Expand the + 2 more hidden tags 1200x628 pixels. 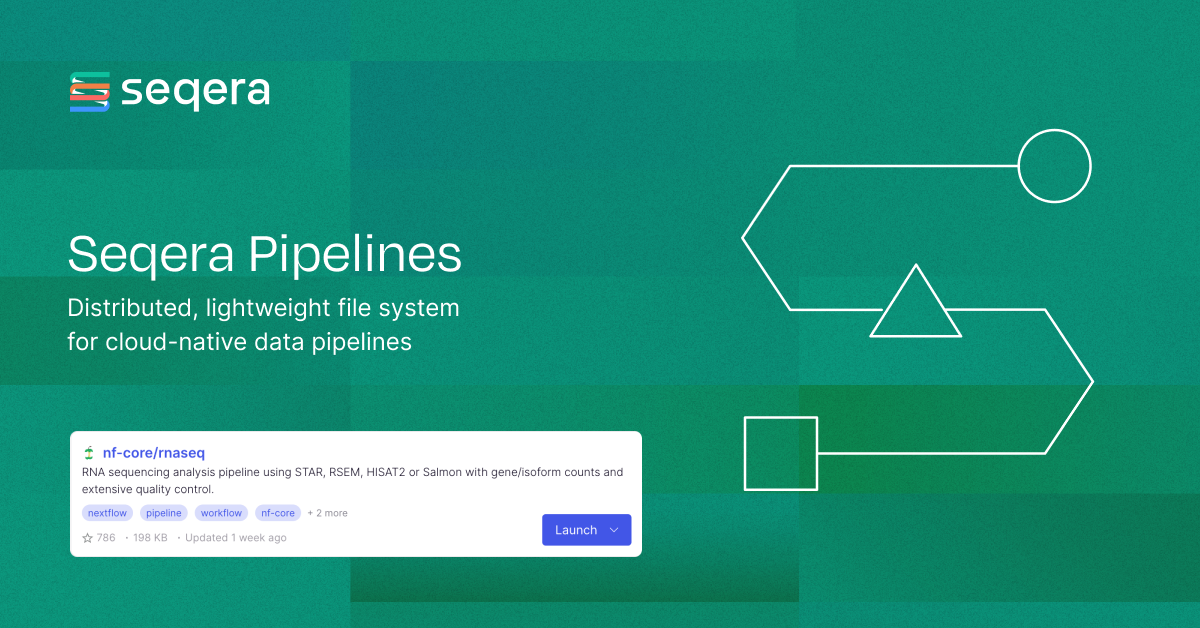click(x=326, y=512)
